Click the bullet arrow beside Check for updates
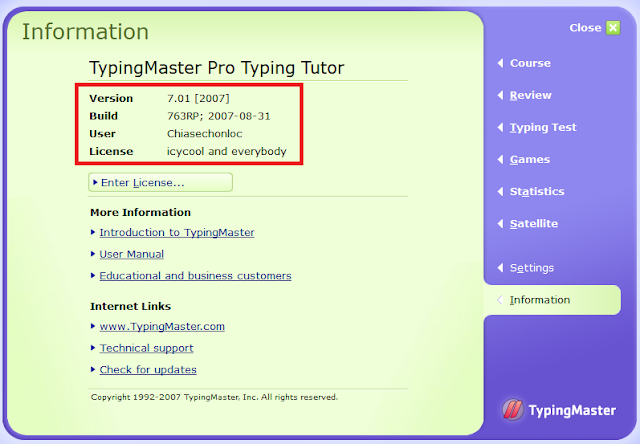 click(93, 370)
